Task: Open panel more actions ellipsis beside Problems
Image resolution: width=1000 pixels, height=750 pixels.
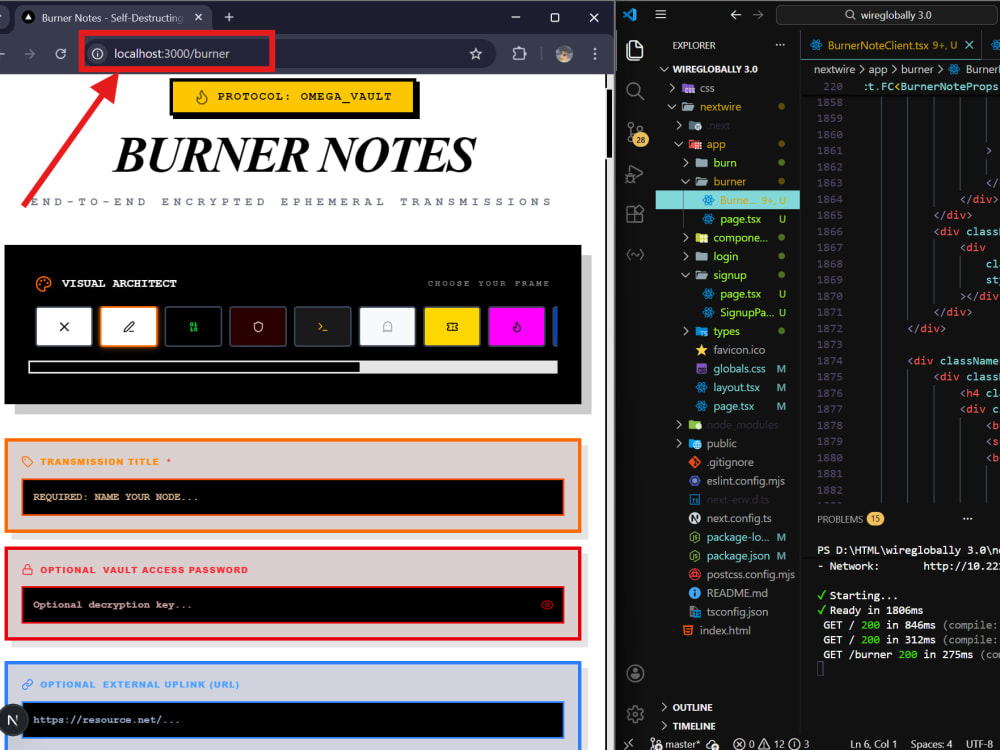Action: [x=967, y=518]
